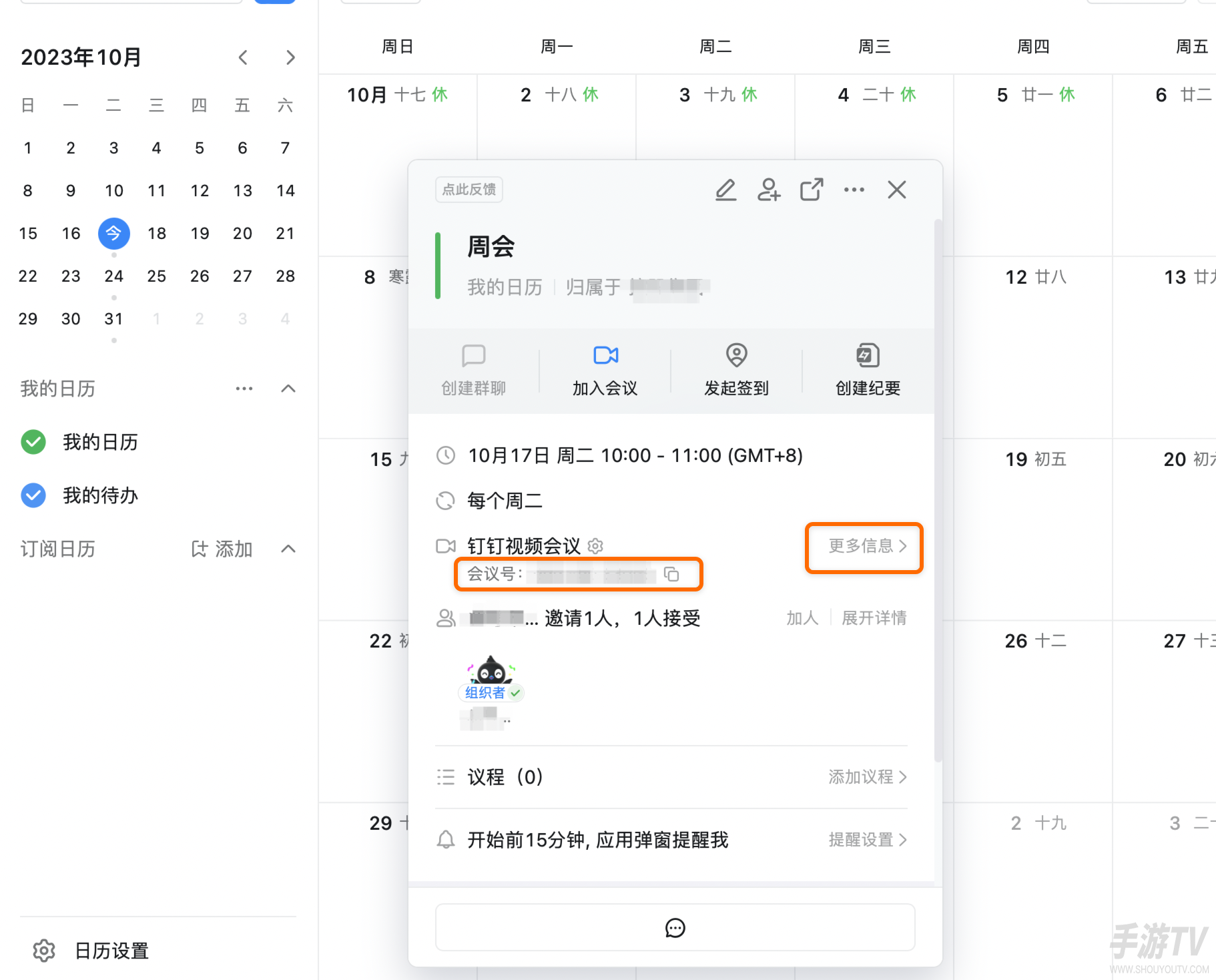
Task: Click 创建群聊 chat bubble icon
Action: (474, 355)
